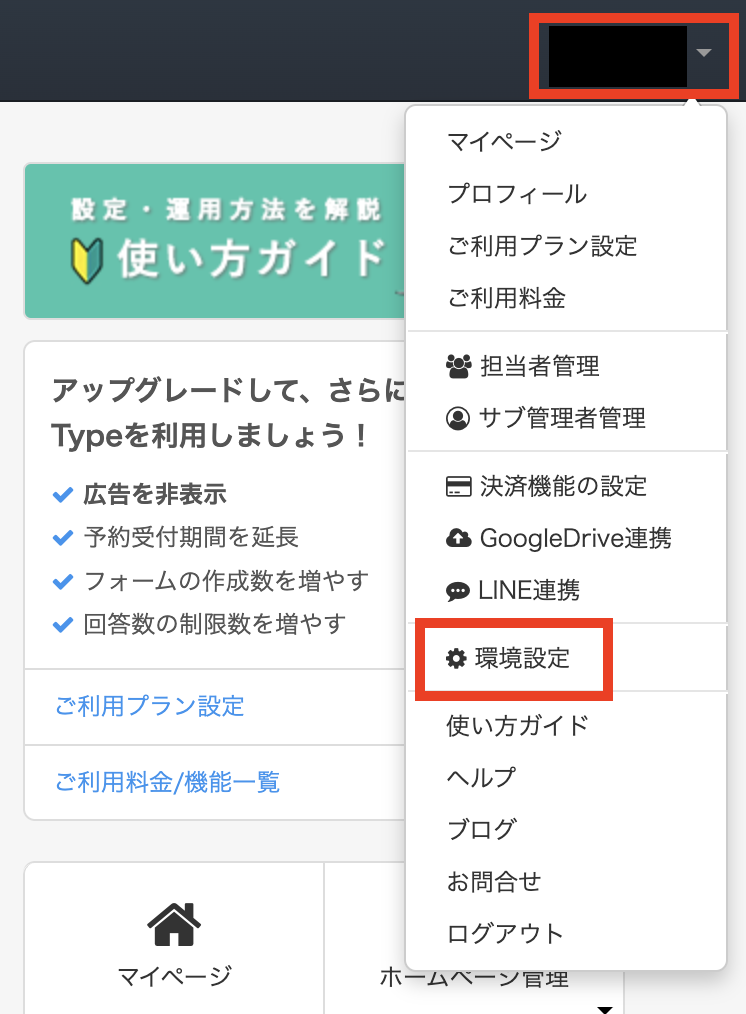Open ご利用プラン設定 in the dropdown menu
Image resolution: width=746 pixels, height=1014 pixels.
541,245
